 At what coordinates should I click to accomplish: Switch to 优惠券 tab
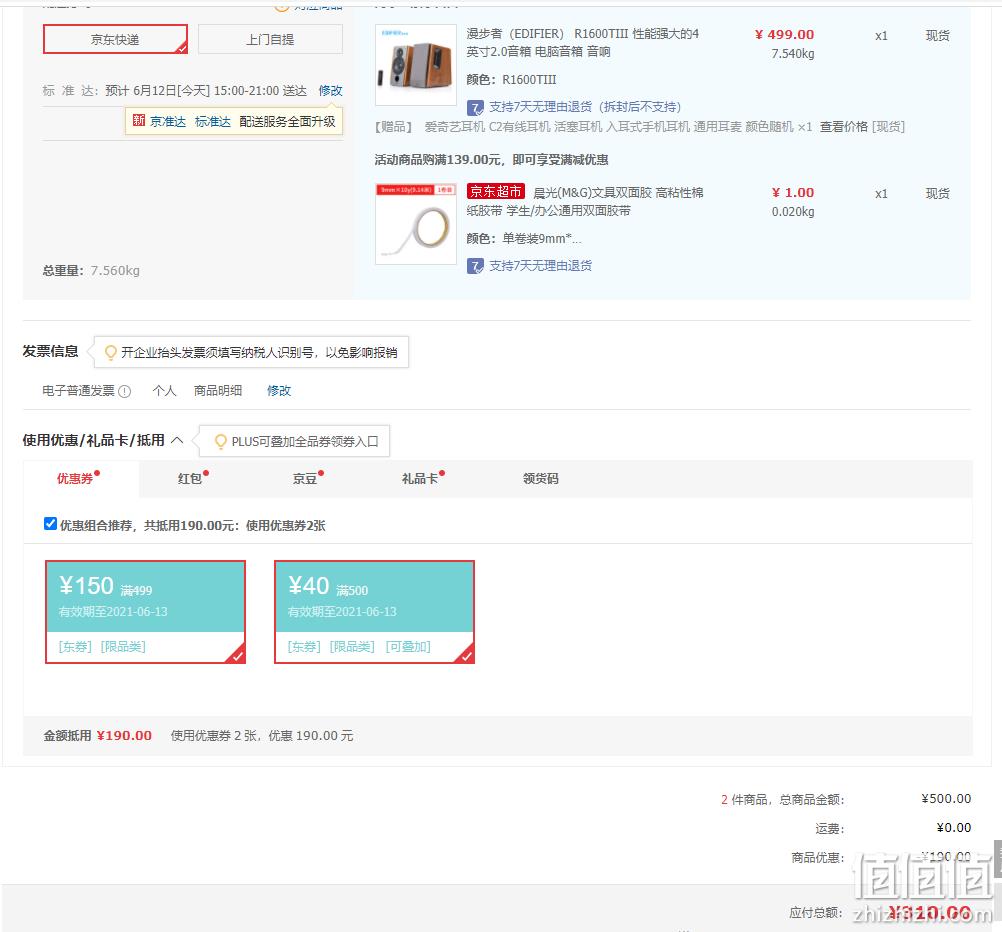pos(81,479)
